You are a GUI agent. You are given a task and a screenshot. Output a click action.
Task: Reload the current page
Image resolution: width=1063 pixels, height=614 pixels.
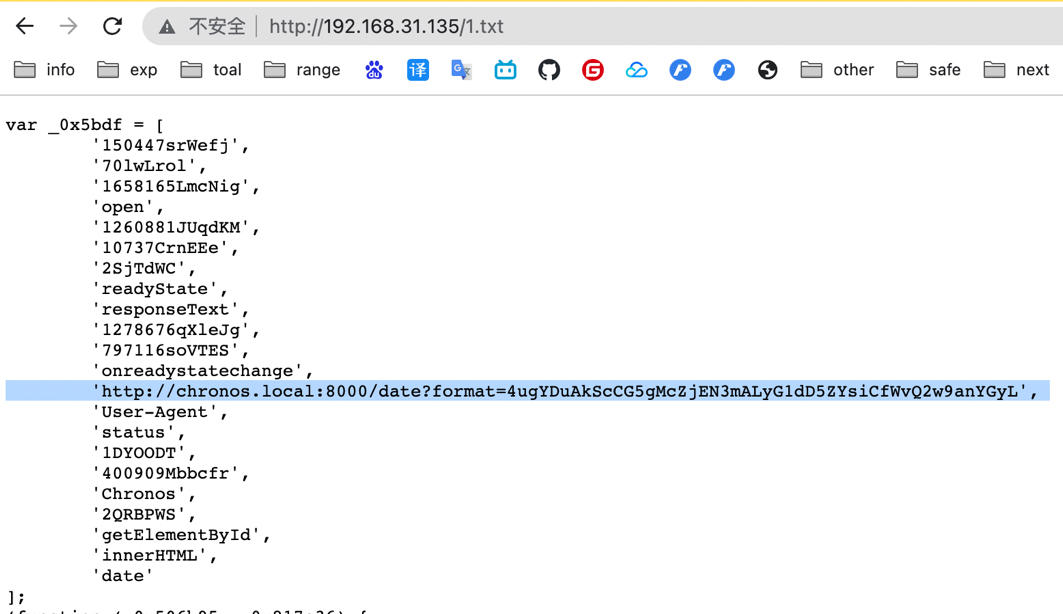click(112, 26)
